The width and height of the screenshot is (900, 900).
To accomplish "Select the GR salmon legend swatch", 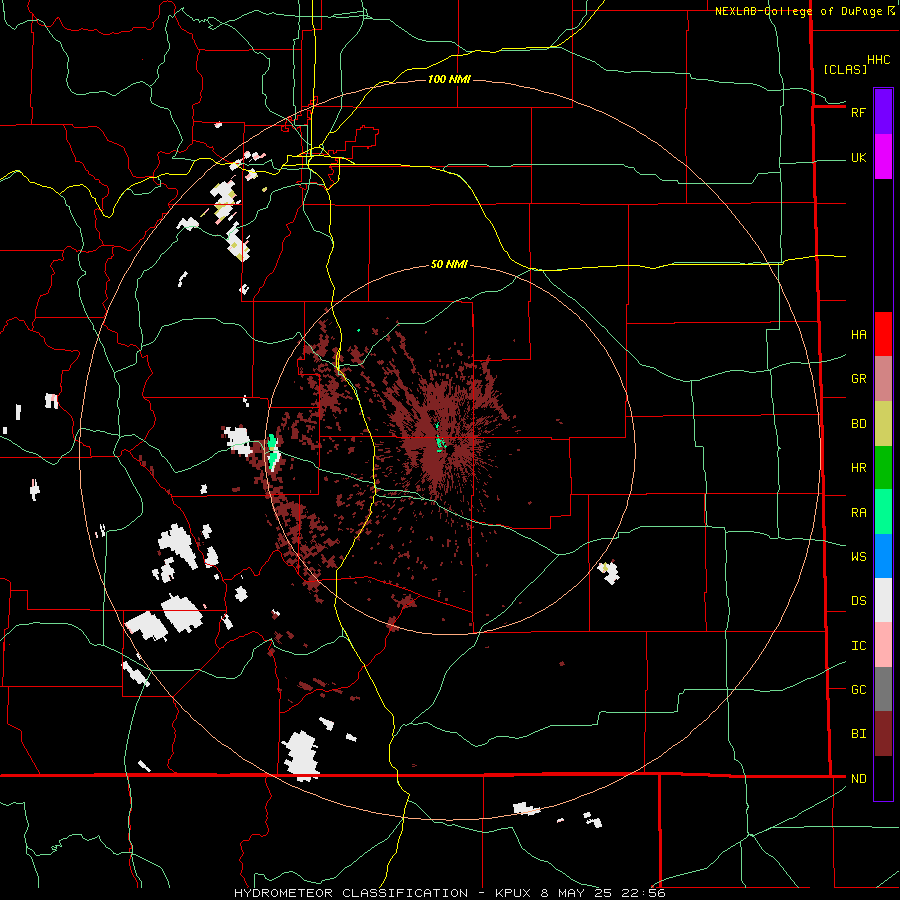I will click(883, 378).
